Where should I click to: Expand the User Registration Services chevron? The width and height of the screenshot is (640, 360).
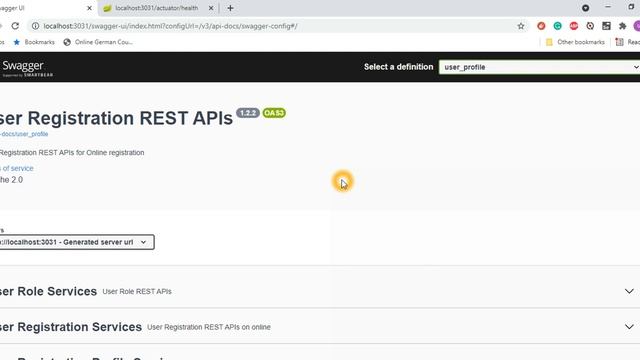629,327
